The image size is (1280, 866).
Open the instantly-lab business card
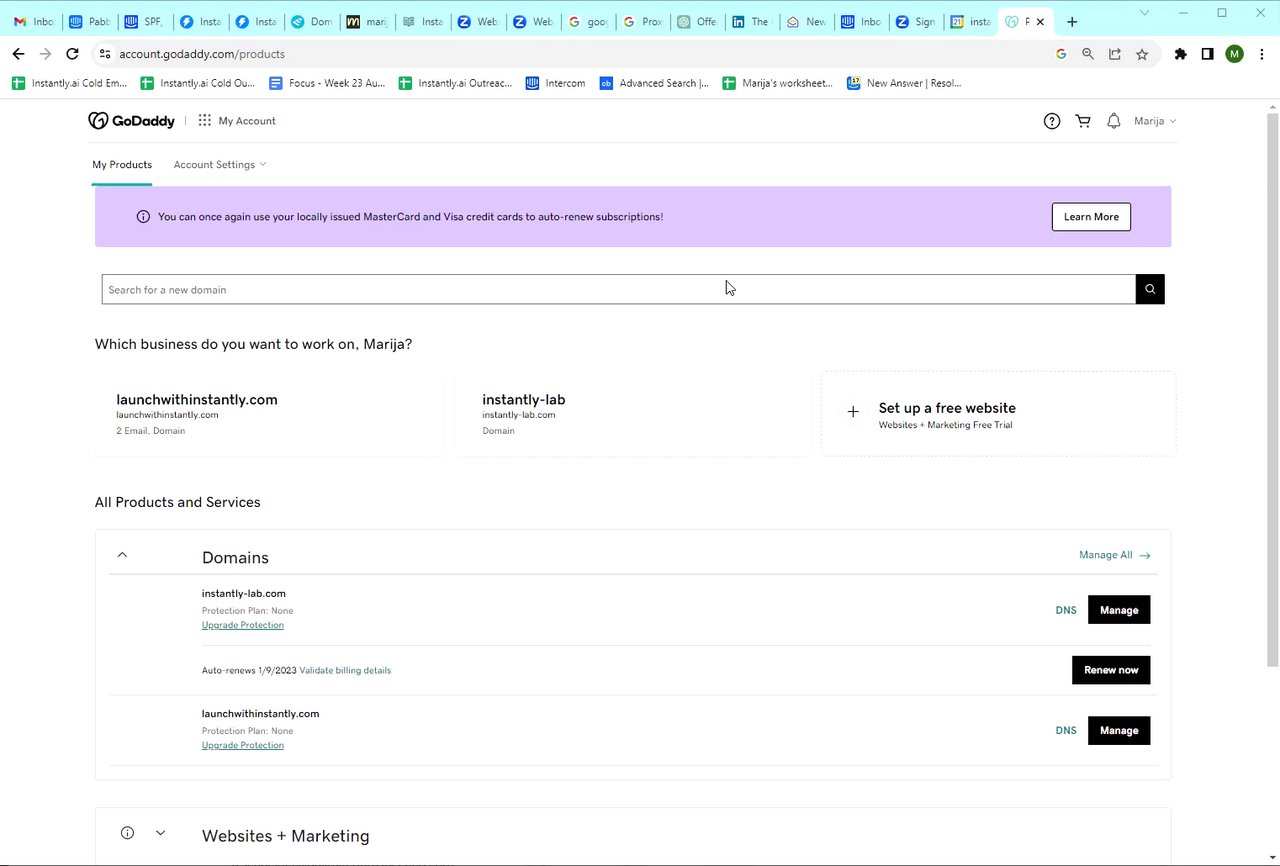click(632, 414)
